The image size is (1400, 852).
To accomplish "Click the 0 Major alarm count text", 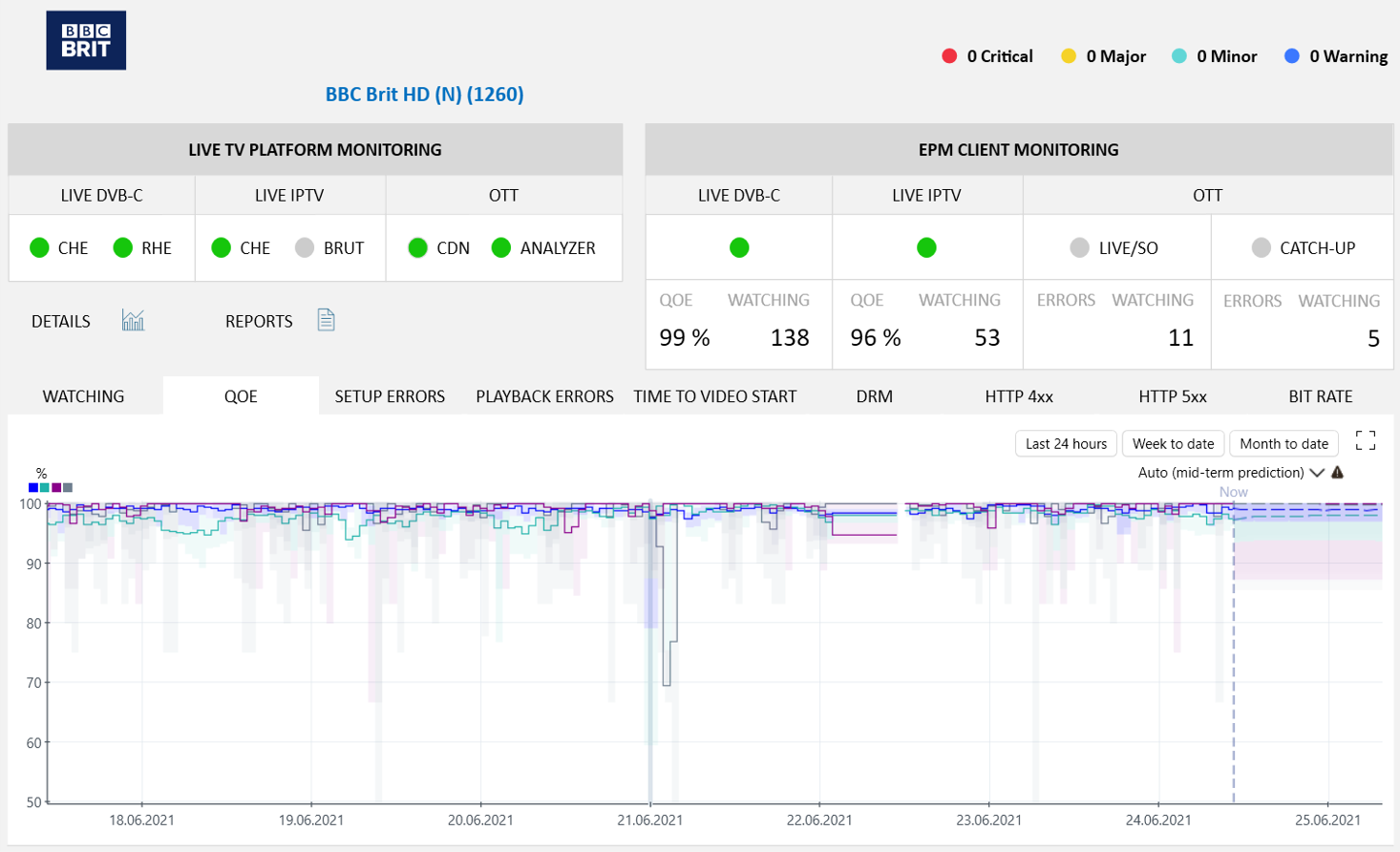I will (1115, 56).
